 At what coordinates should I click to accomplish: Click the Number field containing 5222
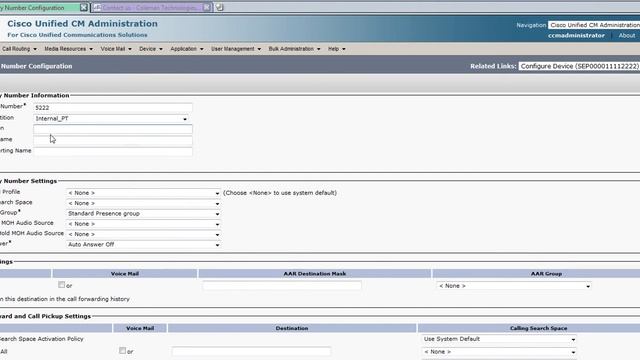click(113, 108)
